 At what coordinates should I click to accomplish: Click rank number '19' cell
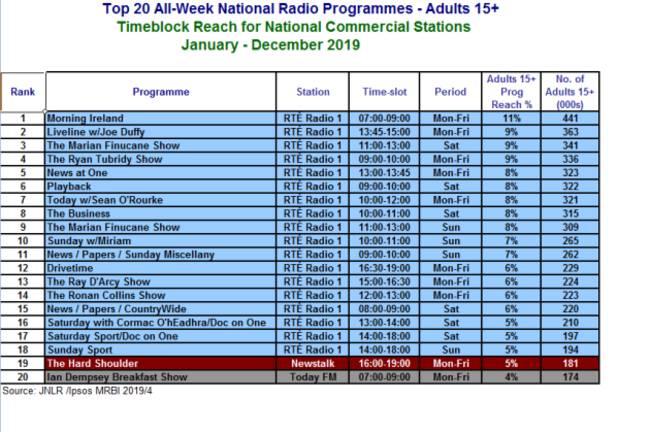(x=23, y=364)
